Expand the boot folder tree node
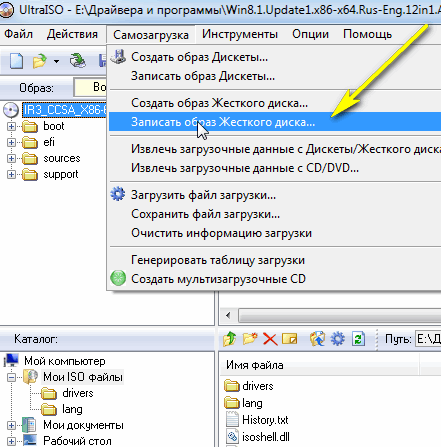This screenshot has height=447, width=441. (x=11, y=127)
